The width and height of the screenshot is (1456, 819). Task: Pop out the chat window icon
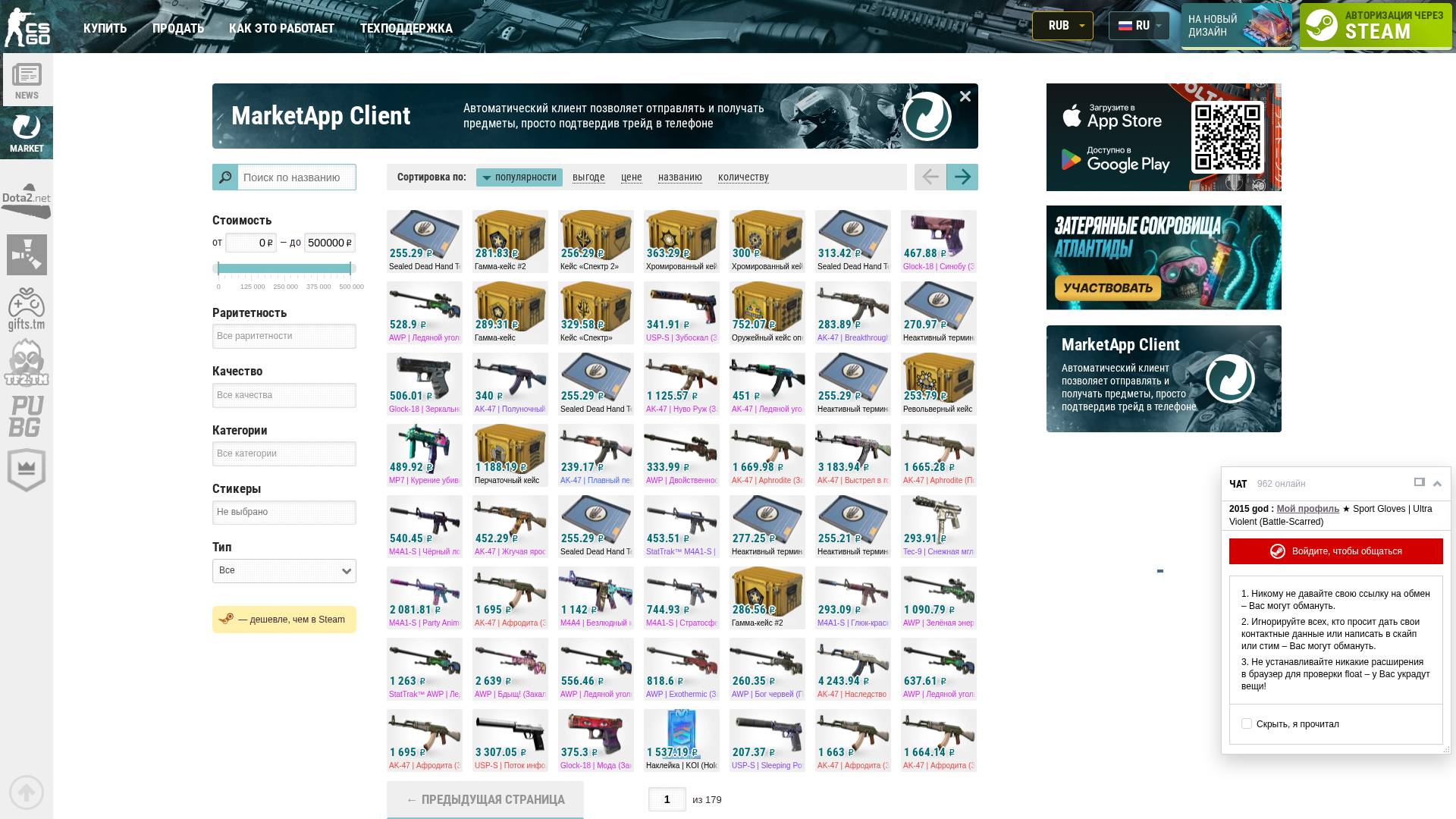pyautogui.click(x=1420, y=482)
